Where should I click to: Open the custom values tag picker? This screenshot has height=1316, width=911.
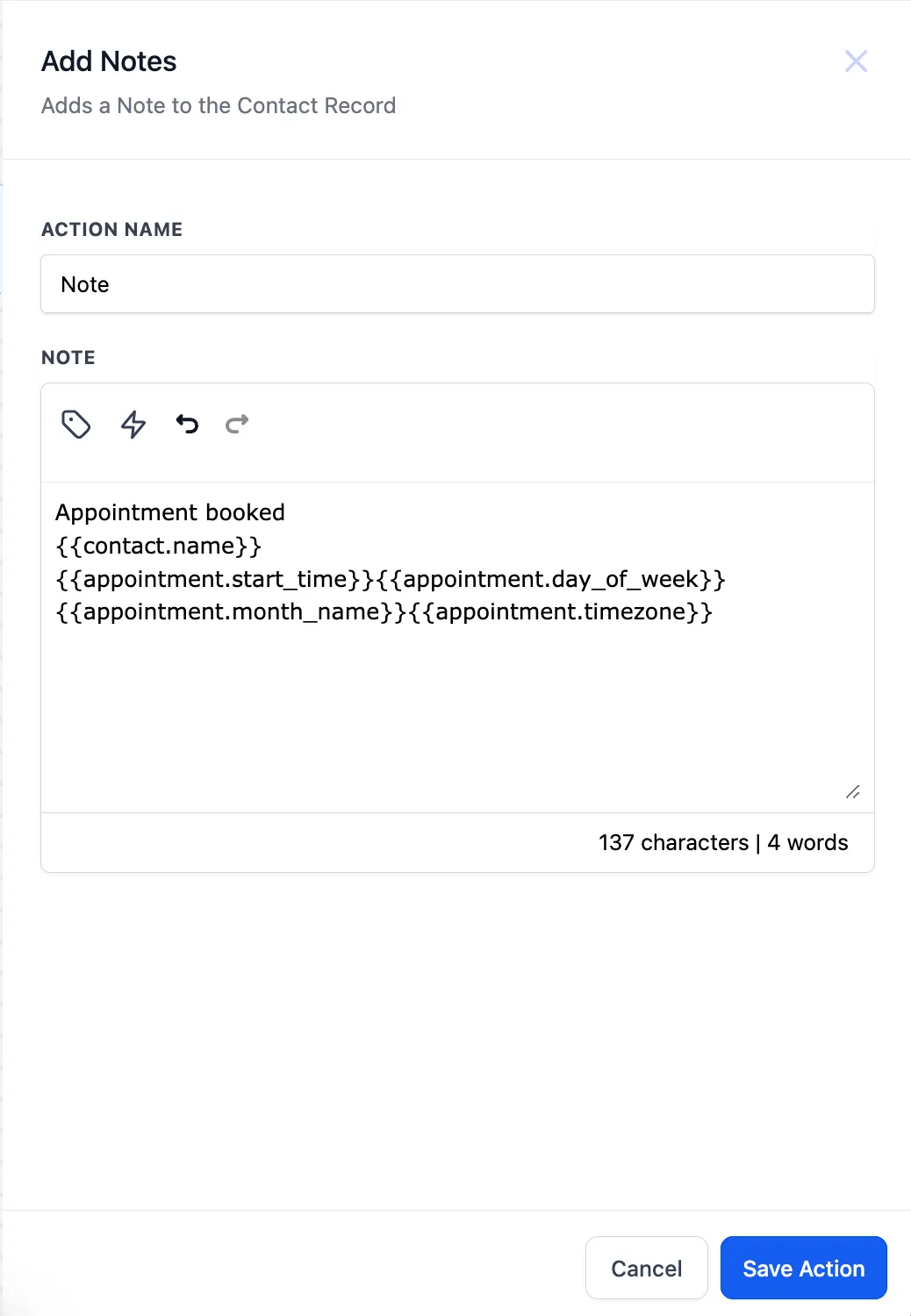point(76,425)
